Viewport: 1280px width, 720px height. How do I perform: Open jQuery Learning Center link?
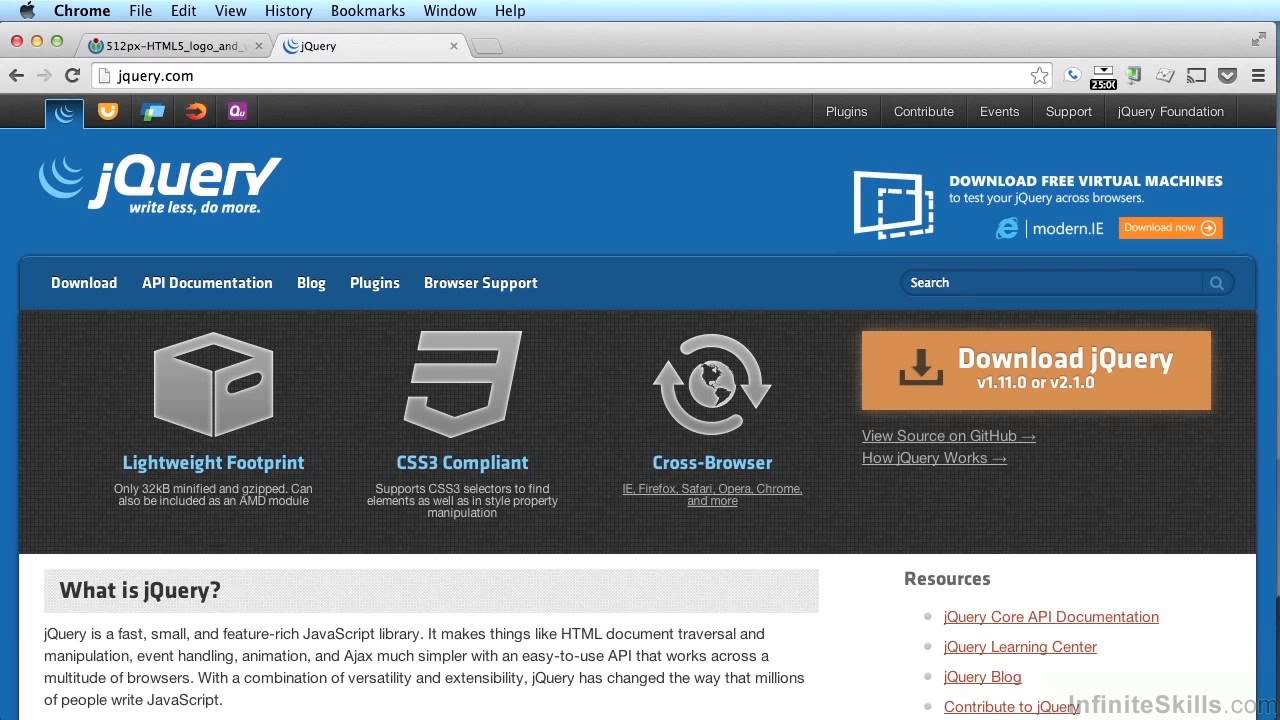(x=1020, y=647)
